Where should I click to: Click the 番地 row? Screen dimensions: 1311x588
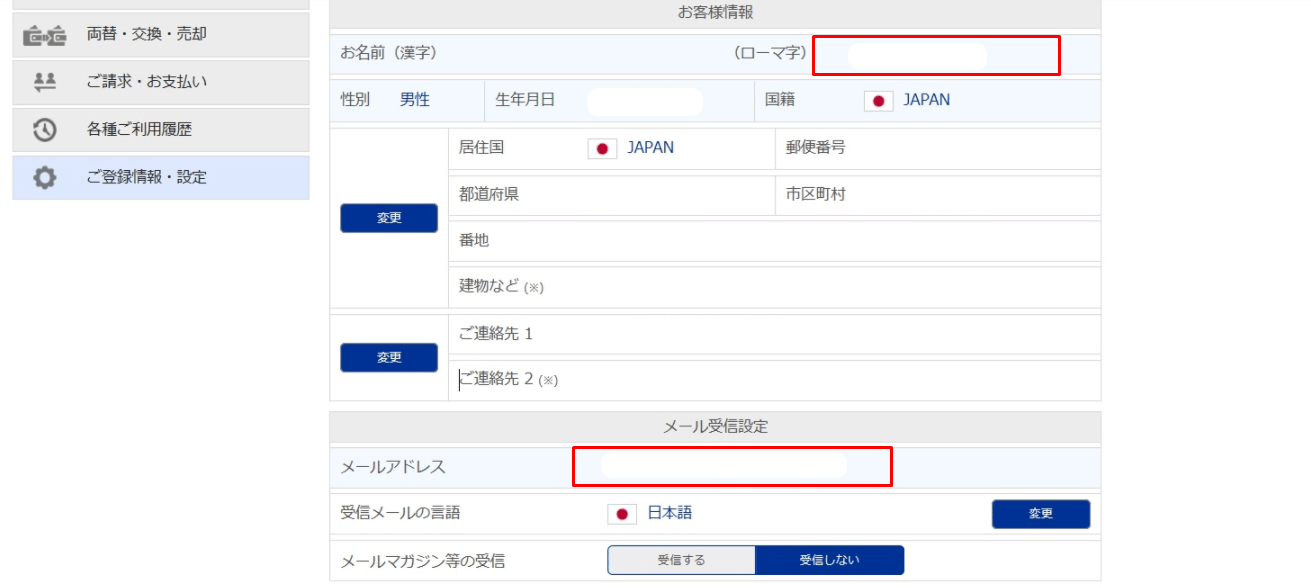(774, 241)
